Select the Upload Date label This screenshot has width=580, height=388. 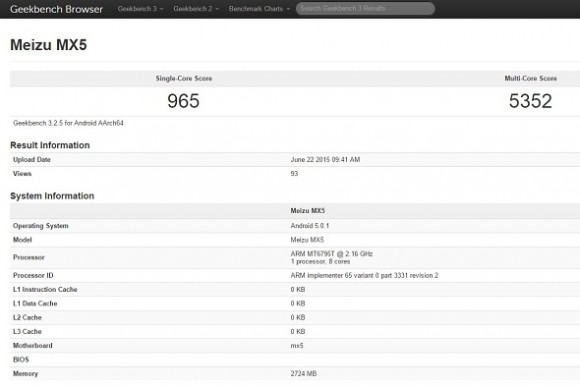coord(32,160)
